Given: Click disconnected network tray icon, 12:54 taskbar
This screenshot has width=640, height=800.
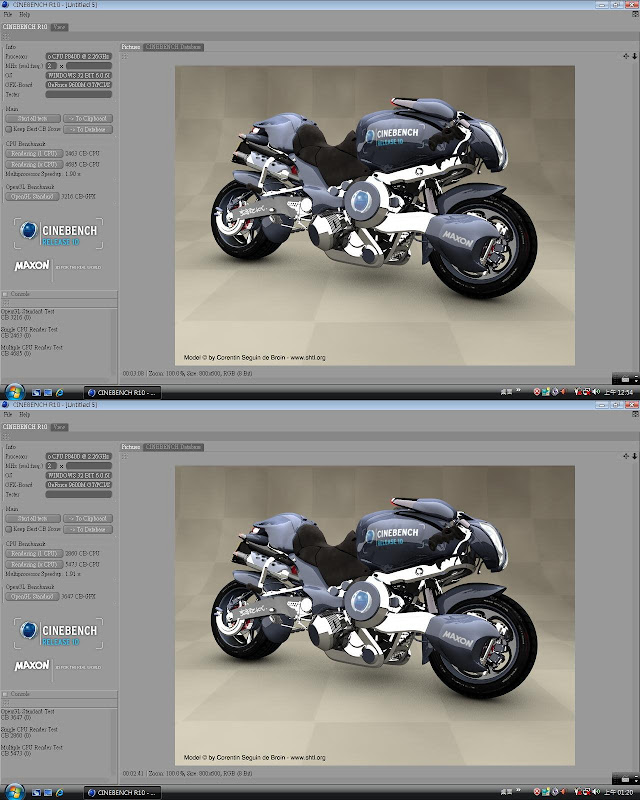Looking at the screenshot, I should pos(586,392).
